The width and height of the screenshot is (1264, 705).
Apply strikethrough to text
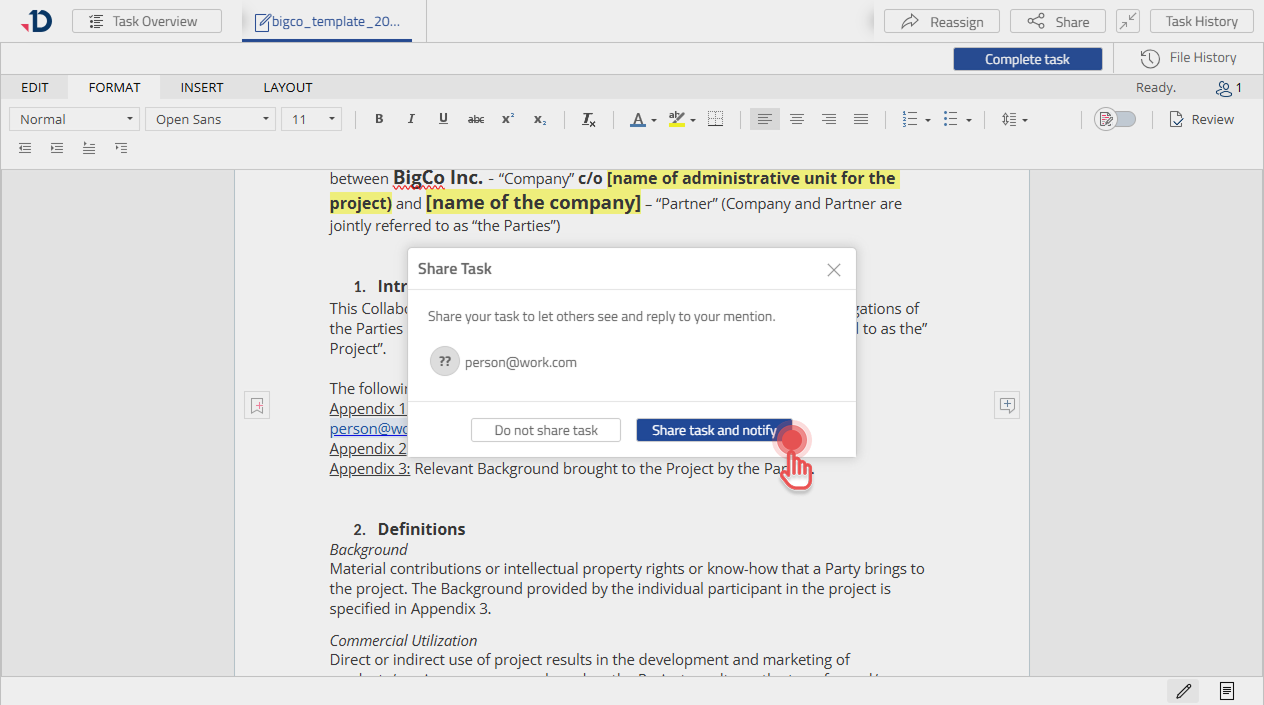476,119
